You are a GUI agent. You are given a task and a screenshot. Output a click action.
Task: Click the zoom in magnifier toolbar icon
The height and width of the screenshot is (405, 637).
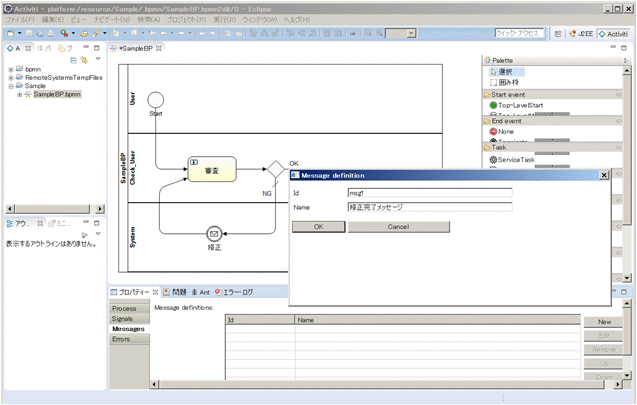point(369,33)
